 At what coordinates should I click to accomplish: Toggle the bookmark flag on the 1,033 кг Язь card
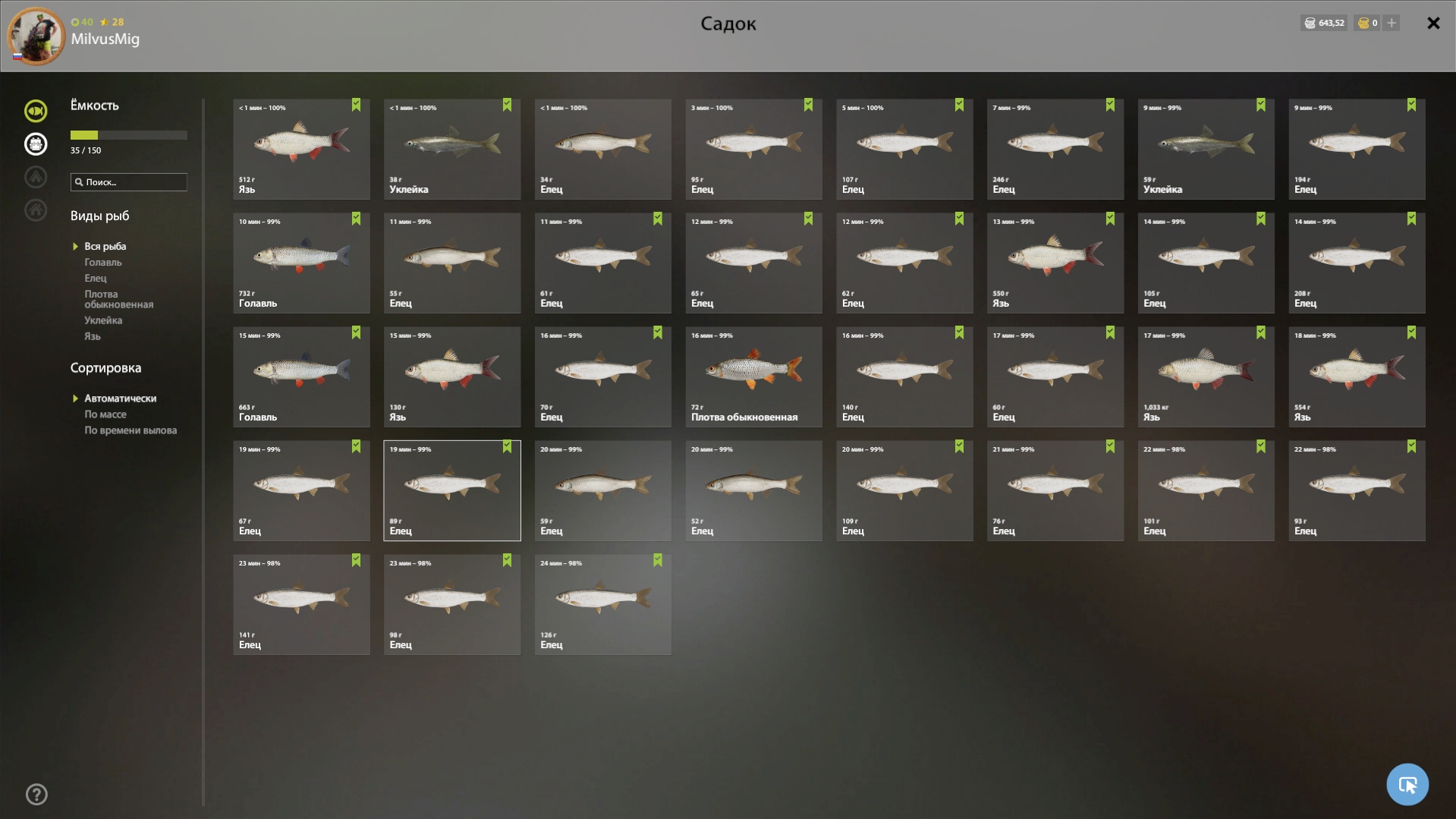[x=1260, y=332]
